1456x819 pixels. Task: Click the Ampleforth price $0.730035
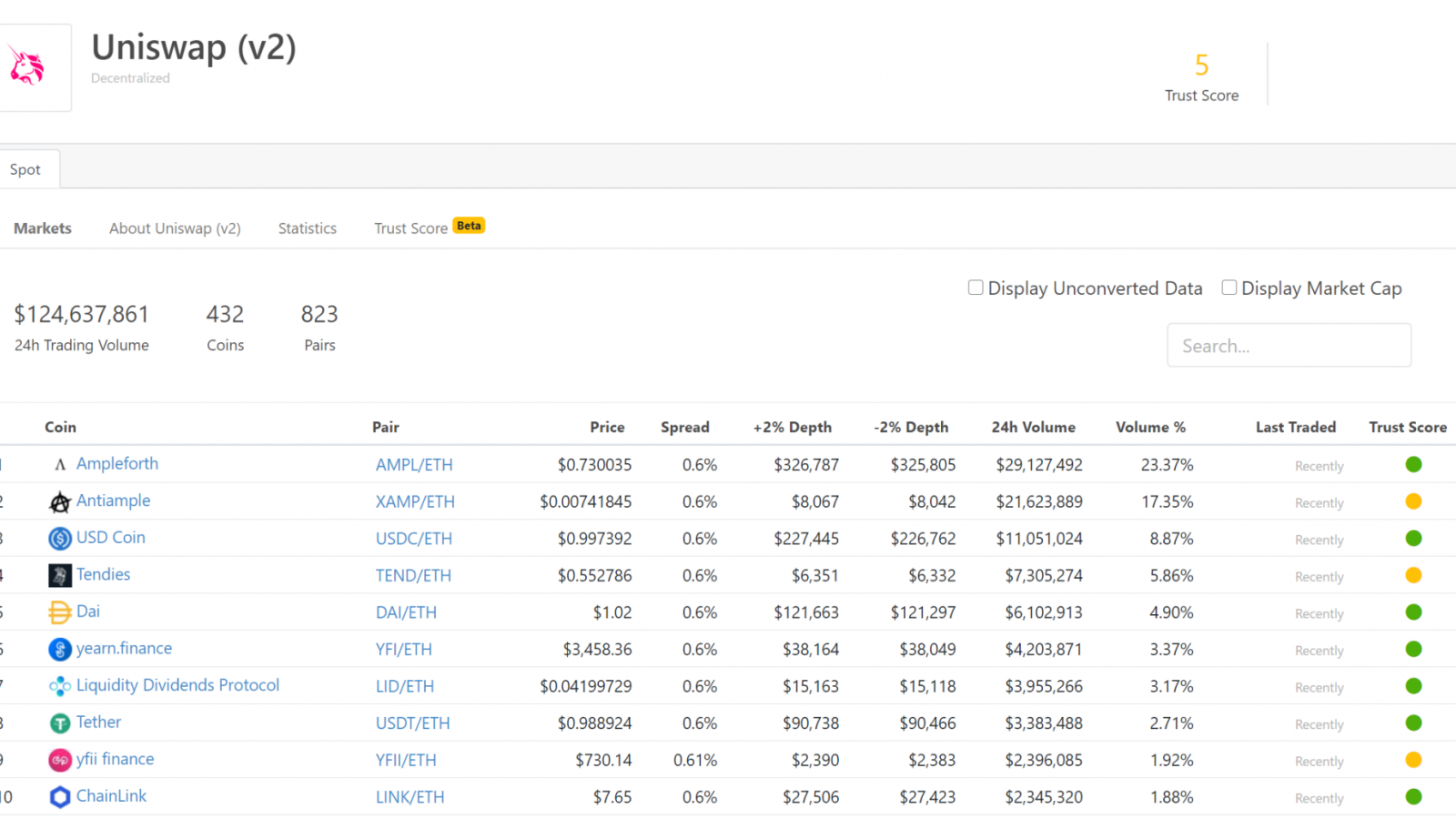click(x=594, y=465)
